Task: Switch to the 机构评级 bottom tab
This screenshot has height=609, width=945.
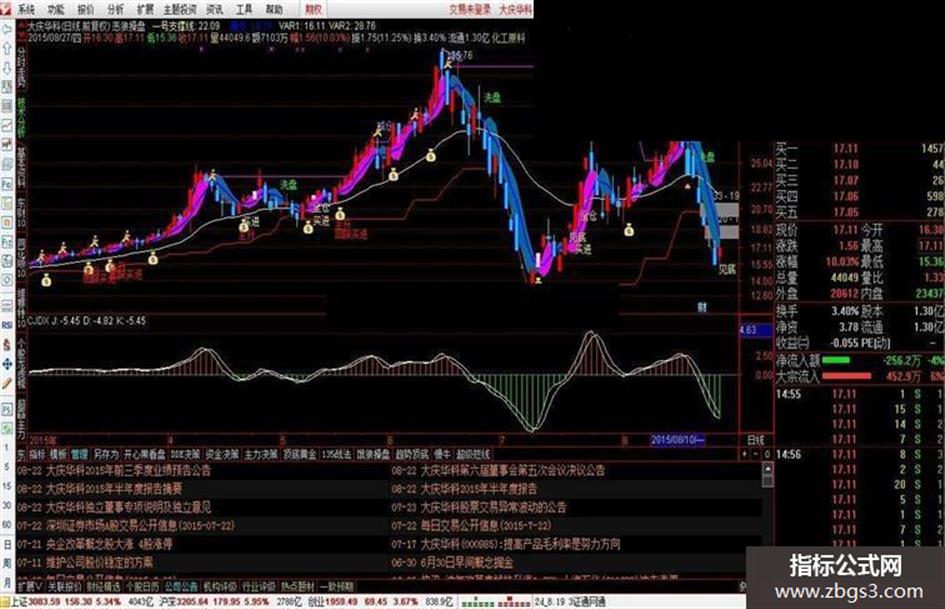Action: click(x=220, y=586)
